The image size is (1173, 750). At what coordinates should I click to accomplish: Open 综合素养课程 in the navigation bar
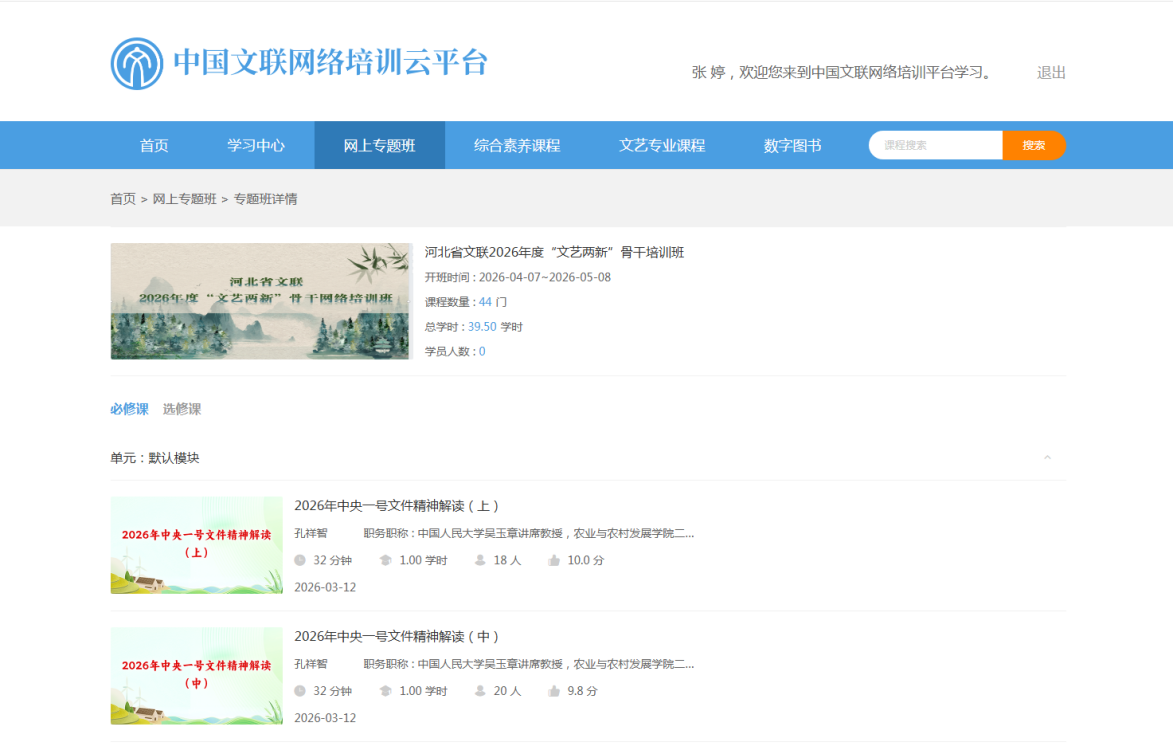pyautogui.click(x=517, y=146)
